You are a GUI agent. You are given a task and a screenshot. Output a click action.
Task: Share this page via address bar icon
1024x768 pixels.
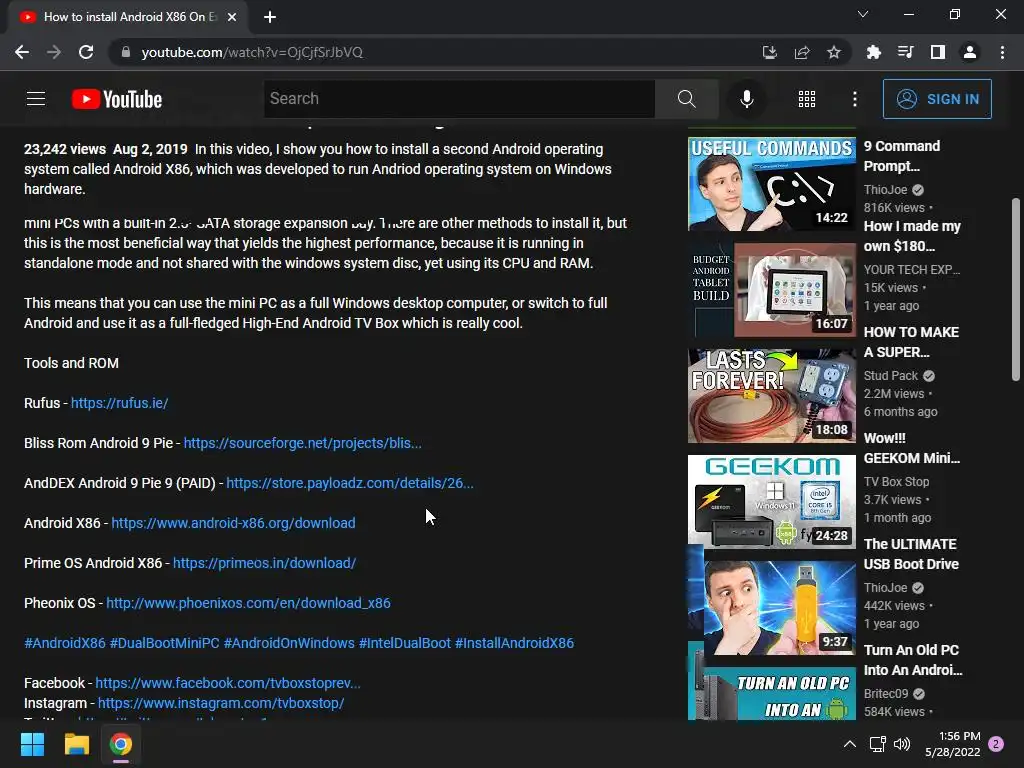(x=801, y=52)
